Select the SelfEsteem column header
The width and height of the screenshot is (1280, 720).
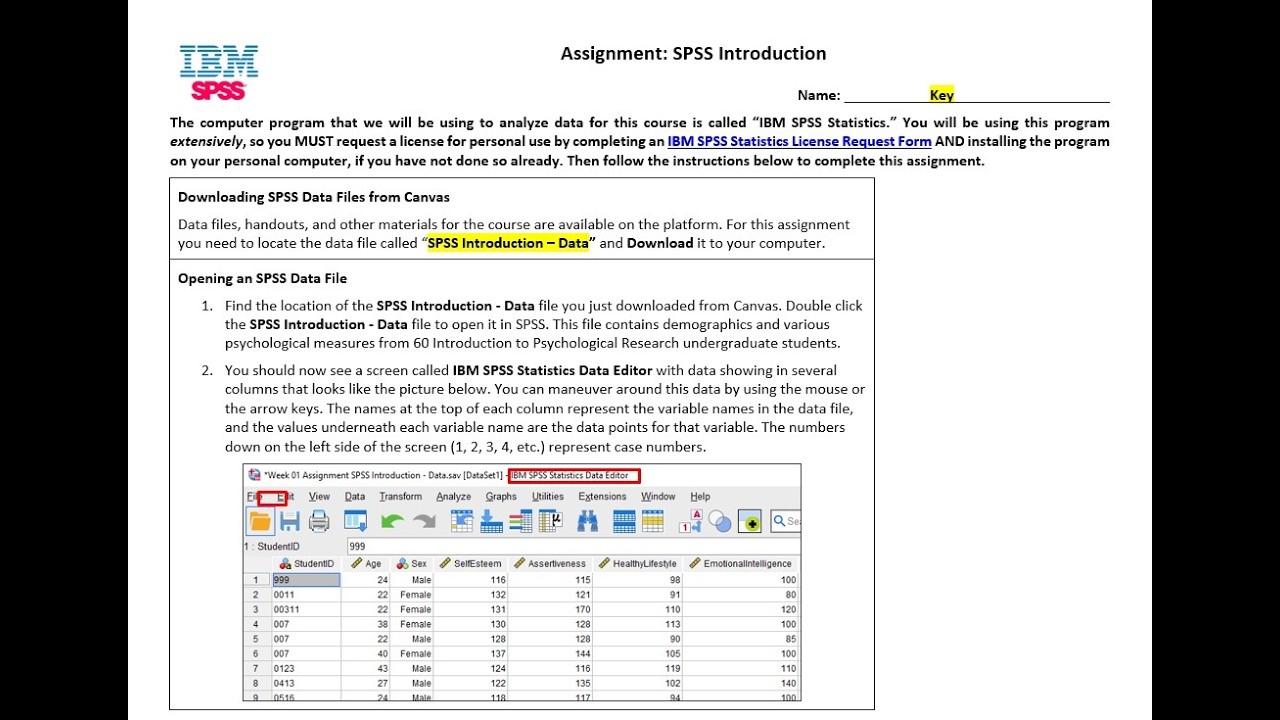tap(471, 564)
